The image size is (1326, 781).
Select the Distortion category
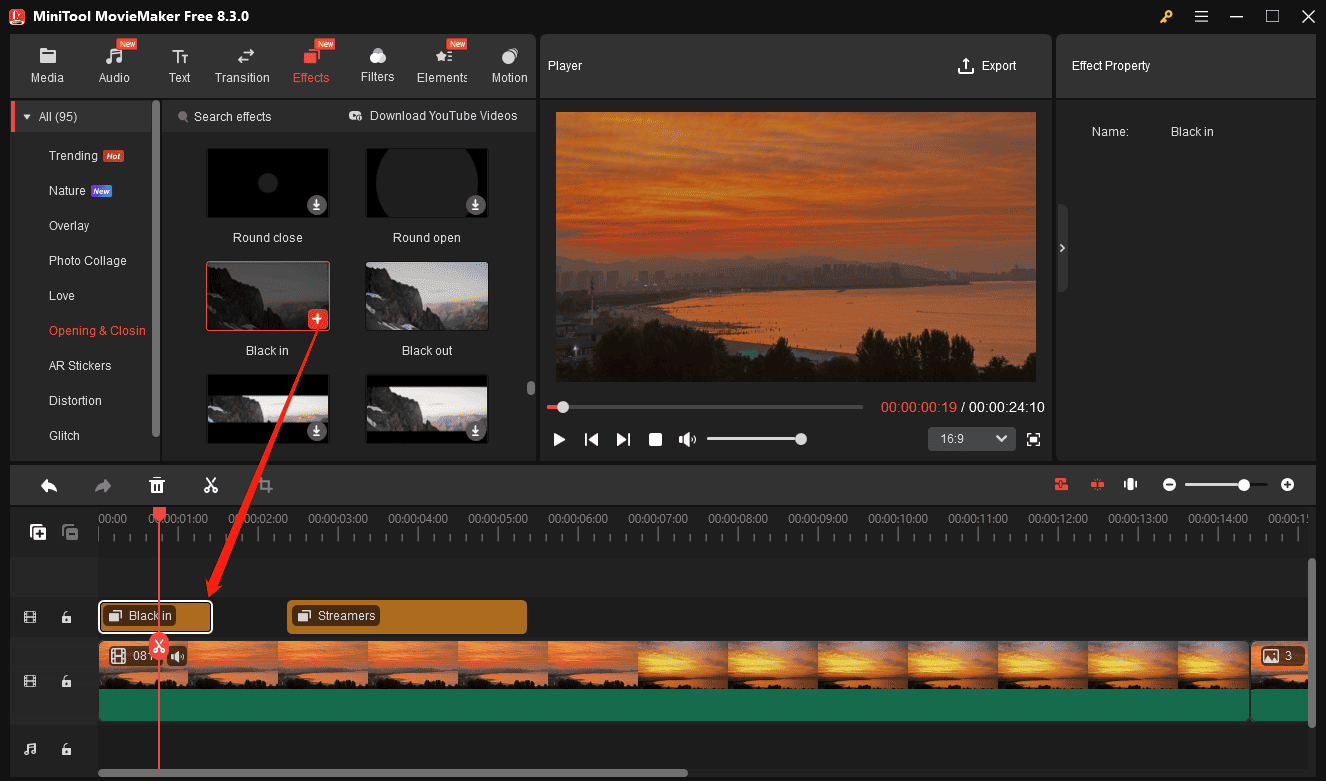pyautogui.click(x=75, y=401)
